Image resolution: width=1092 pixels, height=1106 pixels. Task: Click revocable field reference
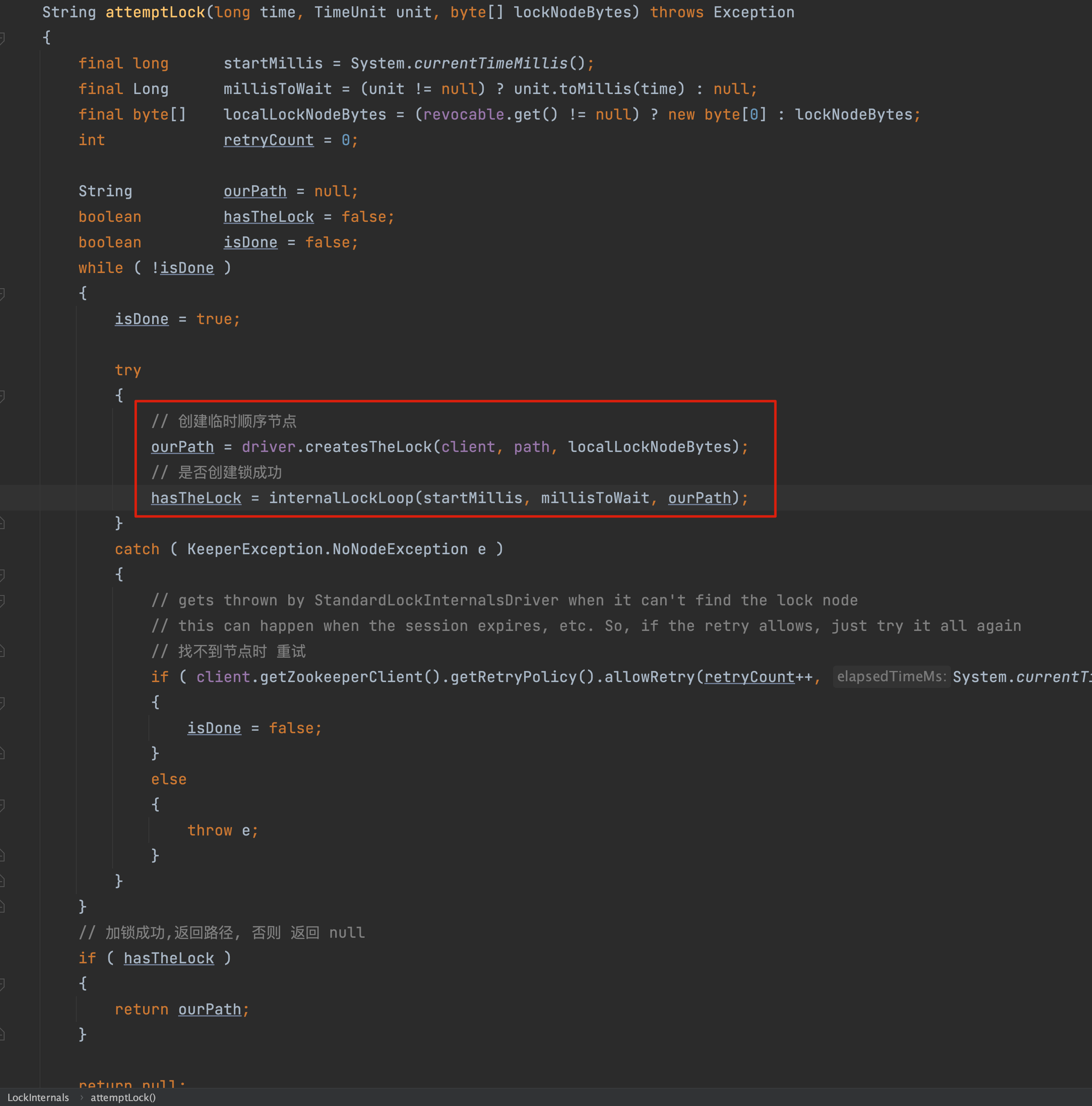click(464, 115)
